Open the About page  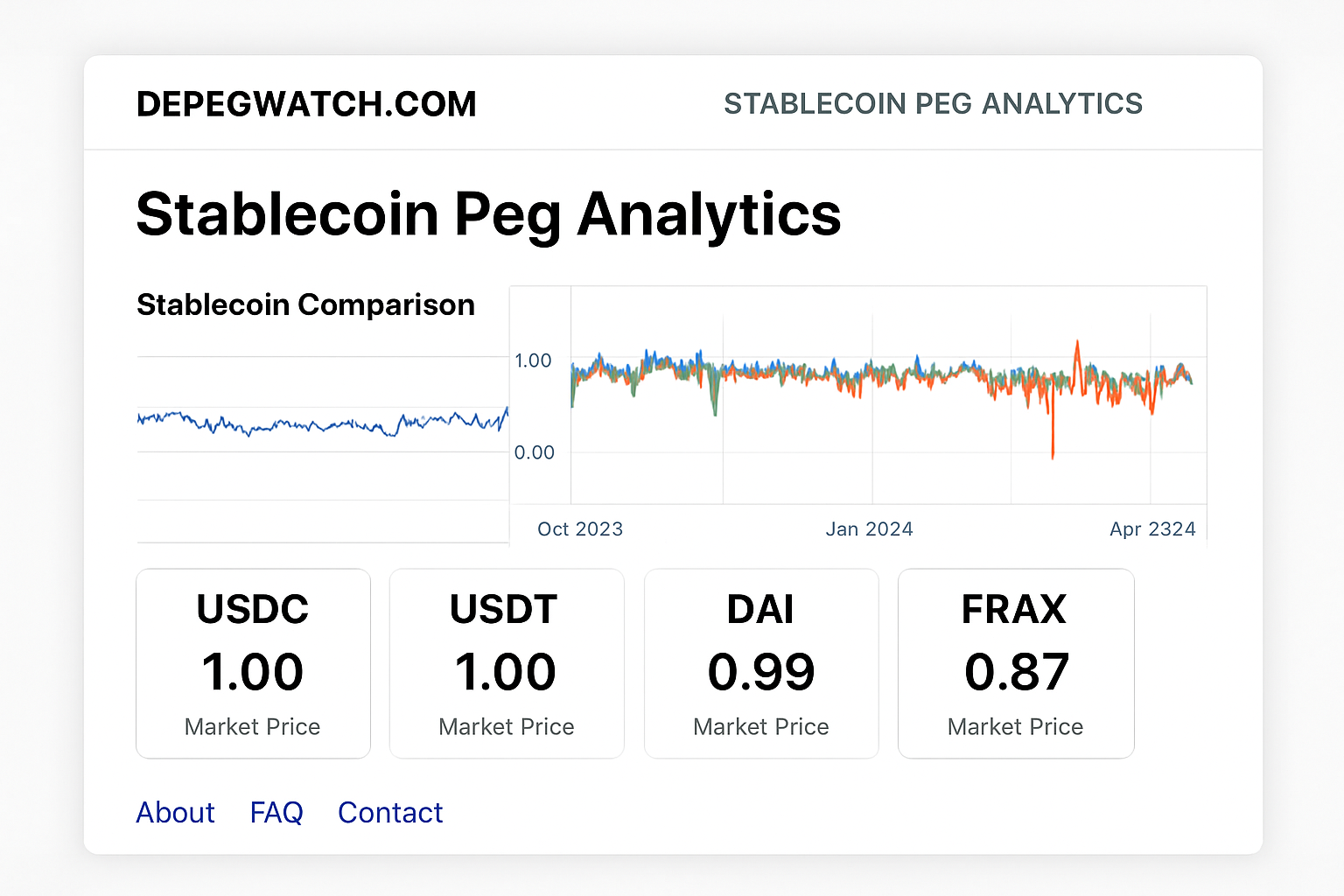coord(175,812)
